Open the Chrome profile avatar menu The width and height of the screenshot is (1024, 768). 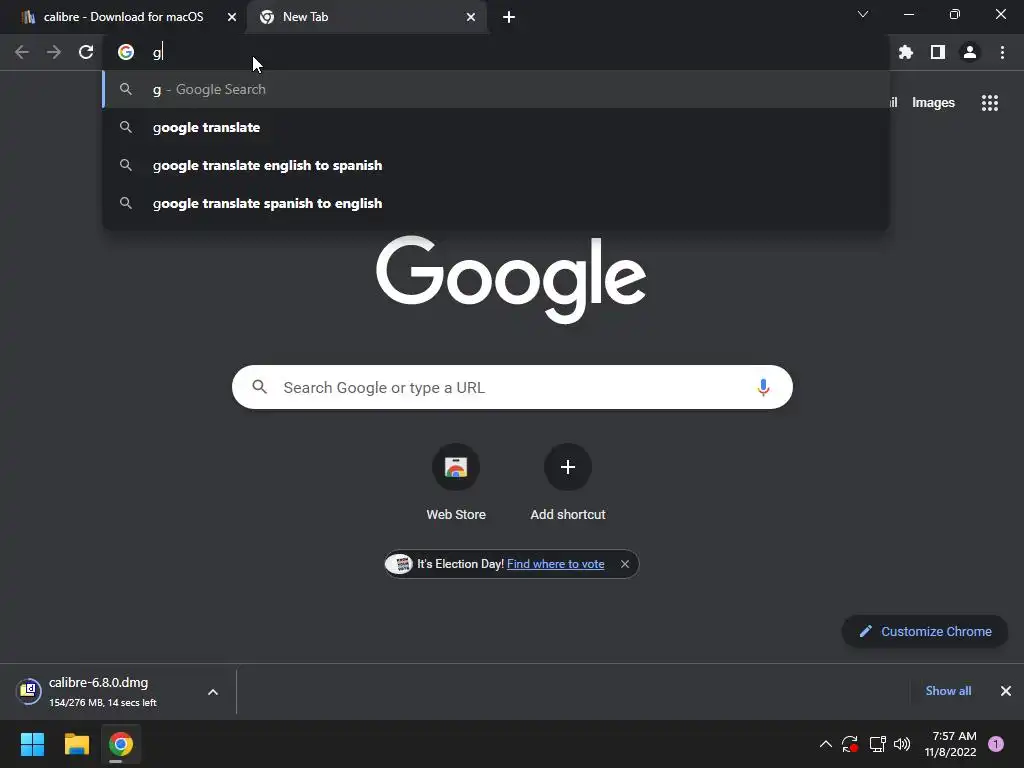tap(970, 52)
